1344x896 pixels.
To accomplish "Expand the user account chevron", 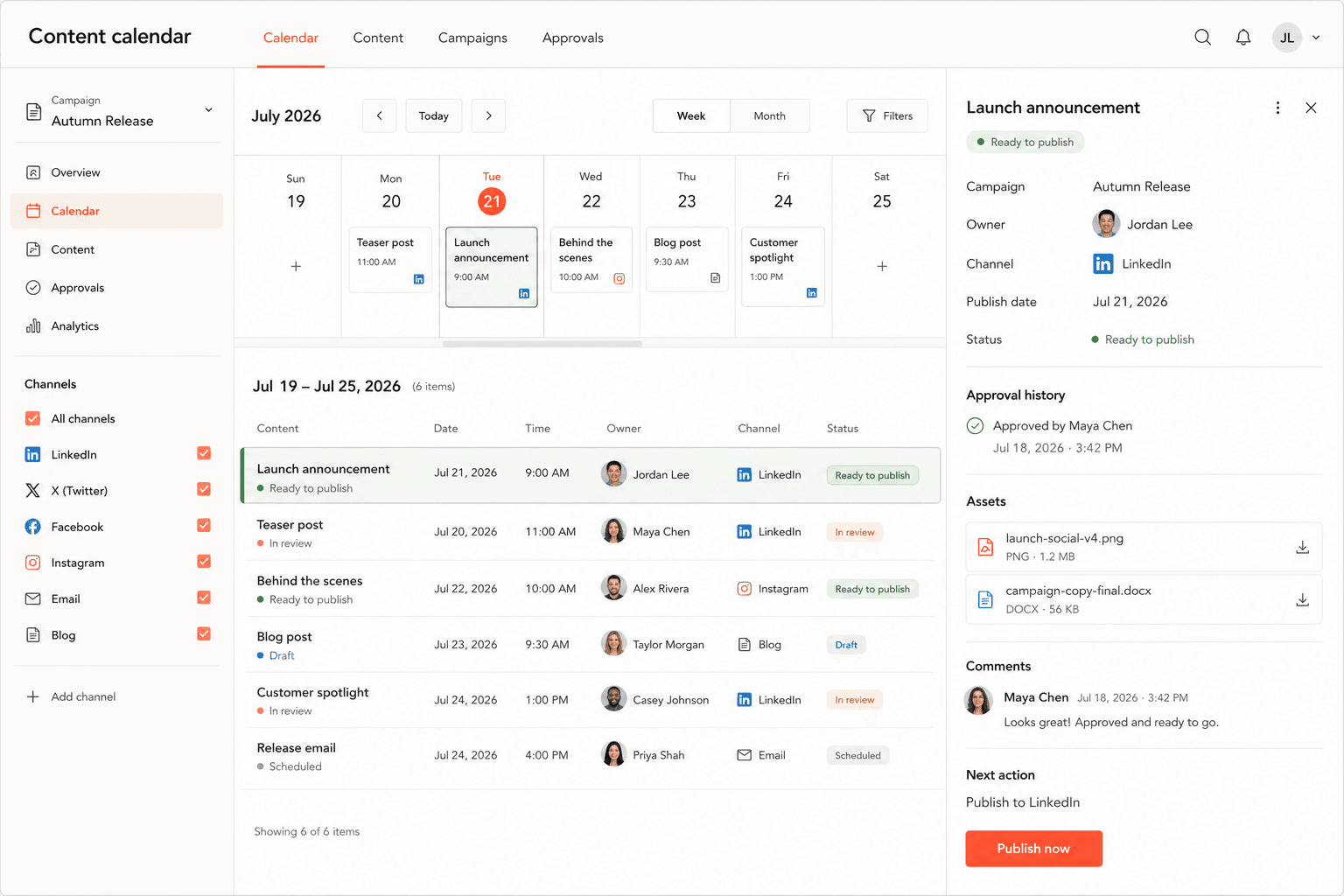I will click(1315, 38).
